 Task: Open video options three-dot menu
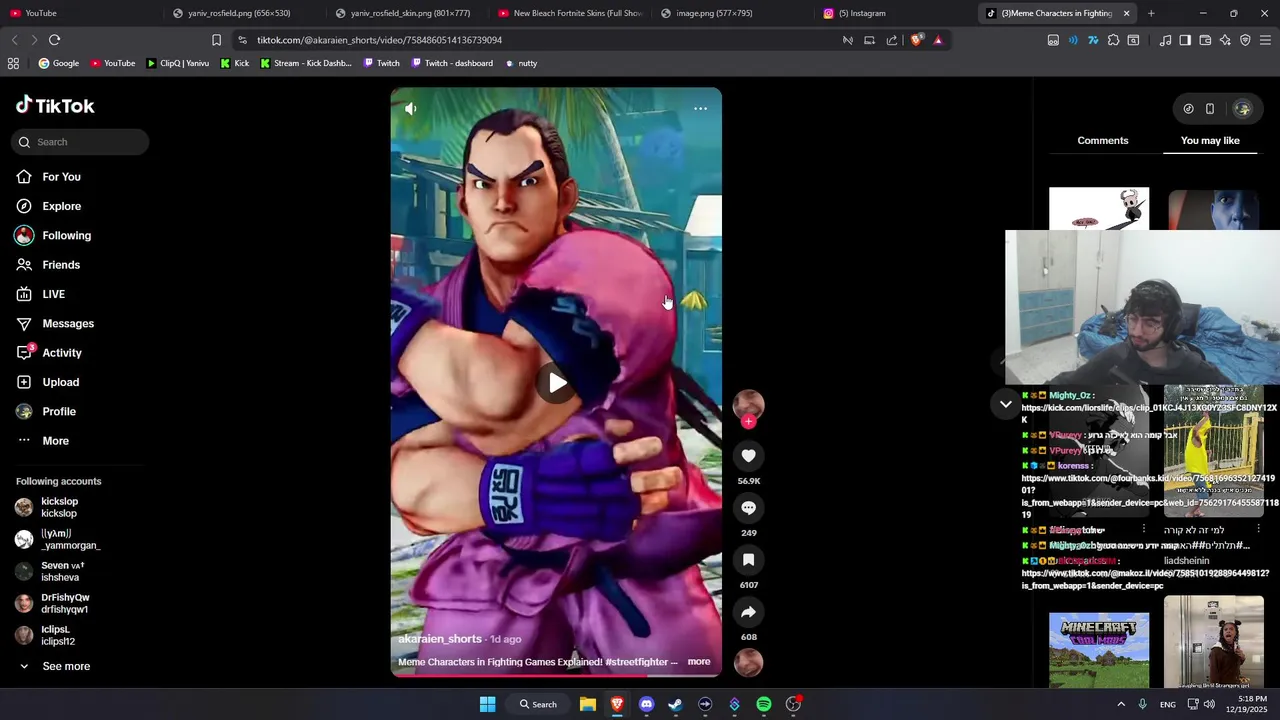[x=700, y=108]
